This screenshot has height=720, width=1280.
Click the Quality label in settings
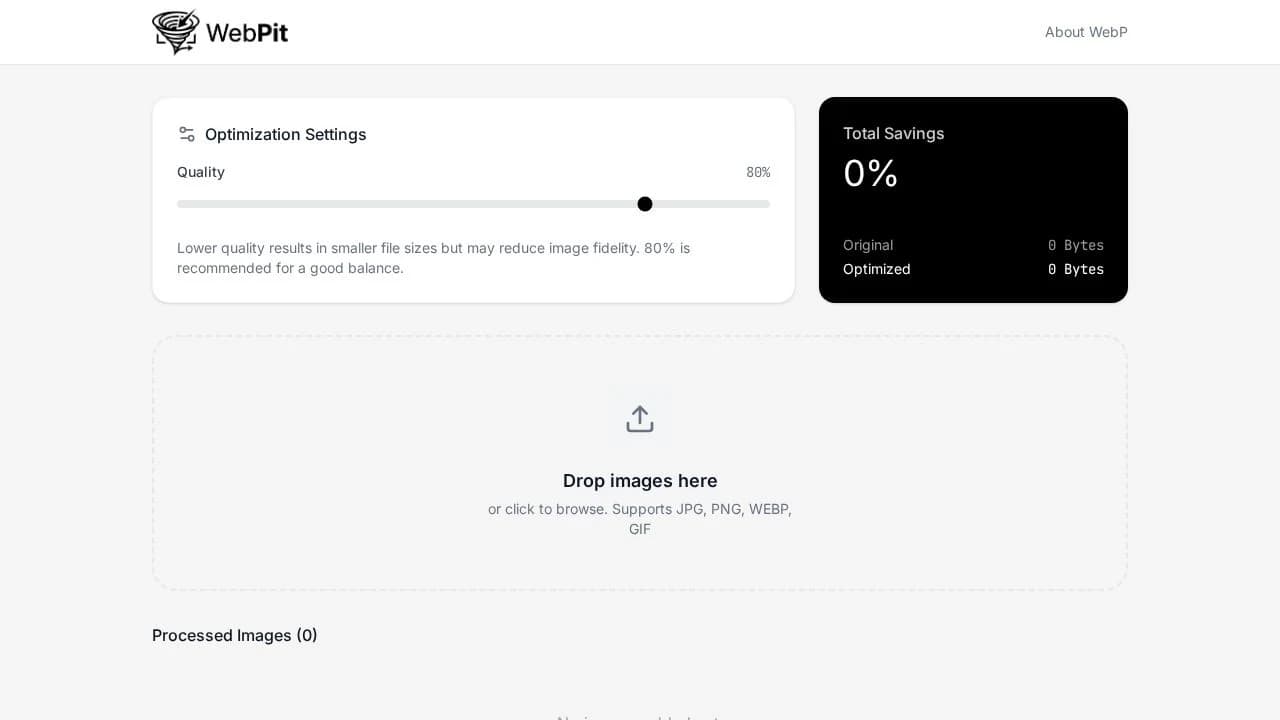201,172
